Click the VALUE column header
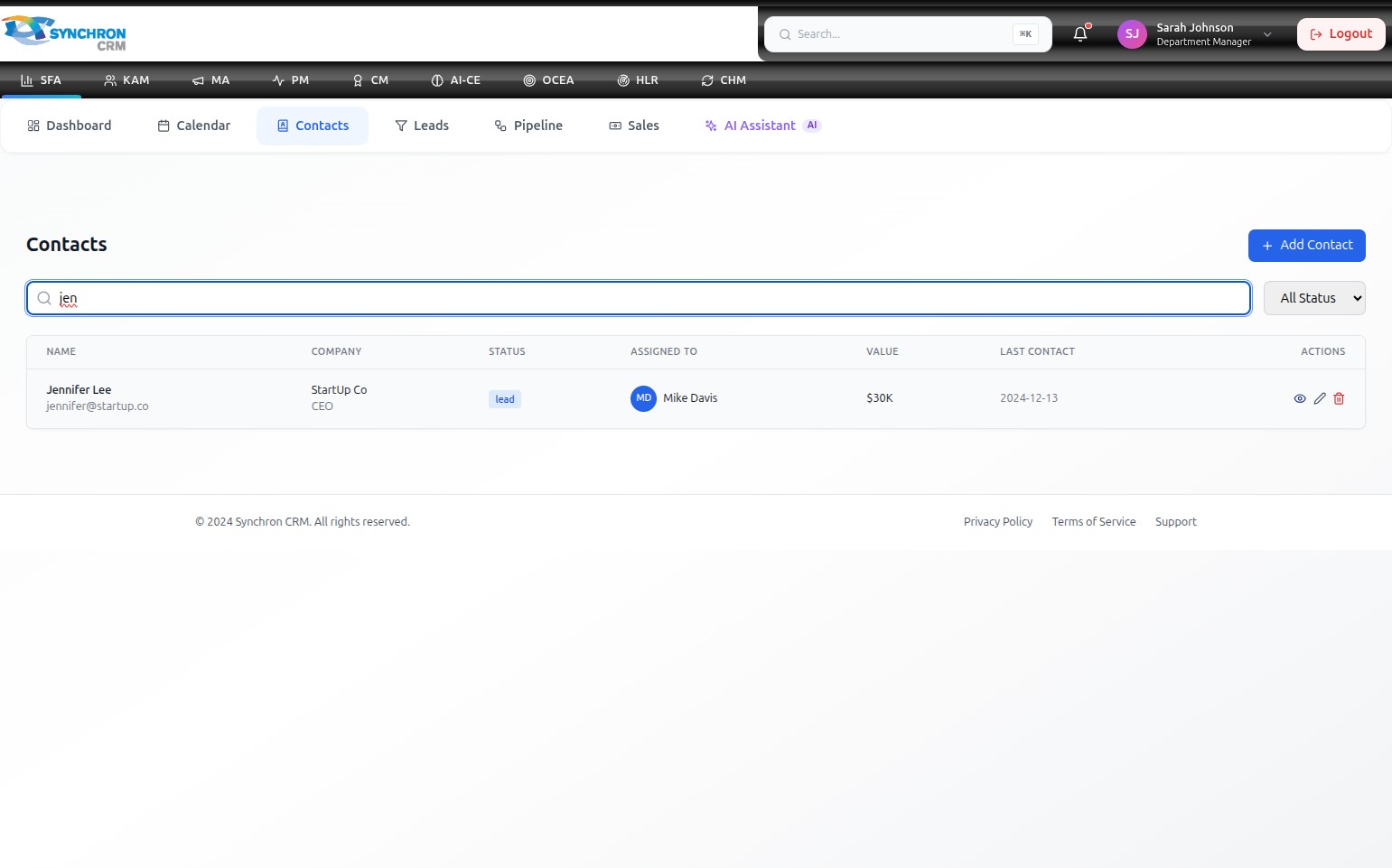 pyautogui.click(x=883, y=351)
